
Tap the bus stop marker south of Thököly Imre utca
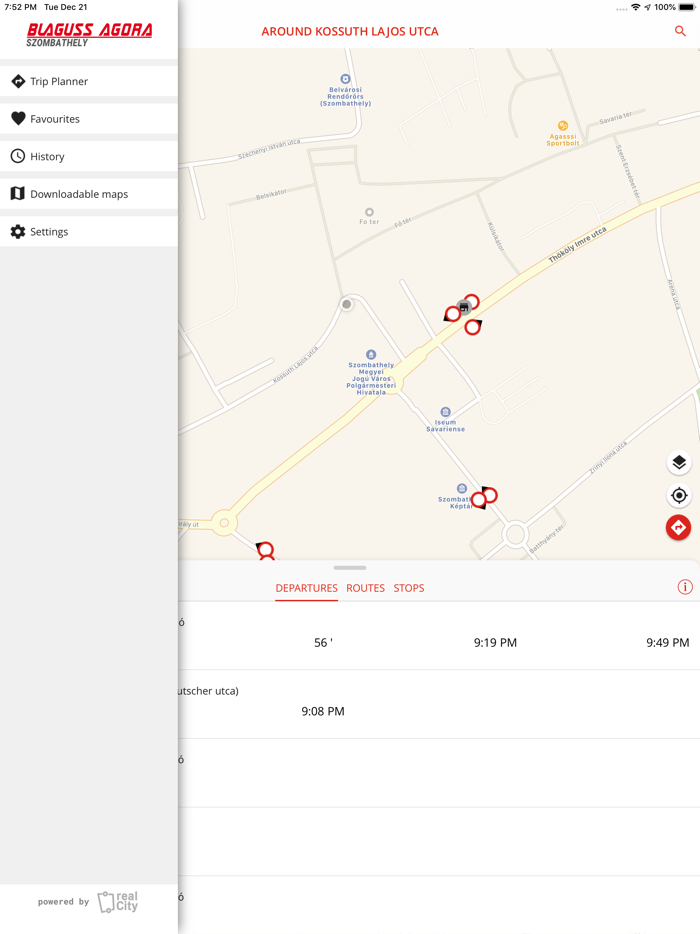472,326
